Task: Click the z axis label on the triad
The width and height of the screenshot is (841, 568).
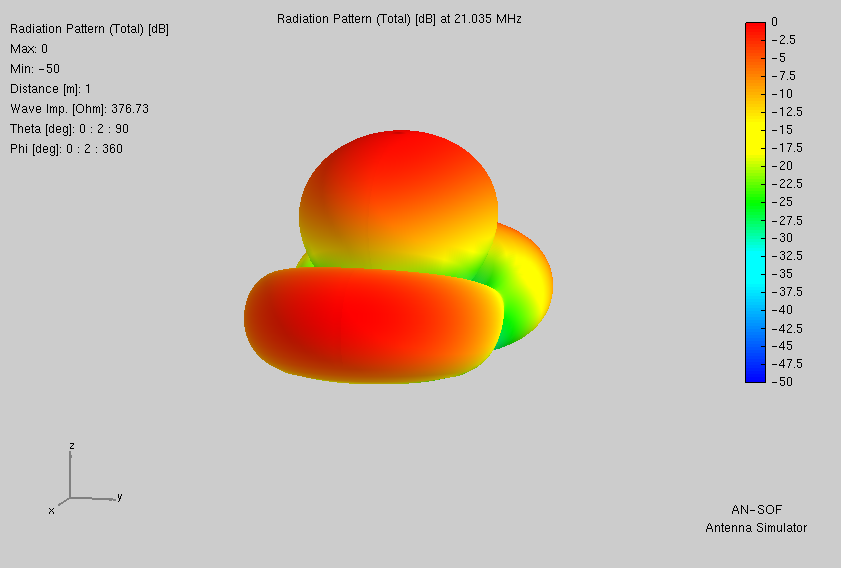Action: [x=72, y=446]
